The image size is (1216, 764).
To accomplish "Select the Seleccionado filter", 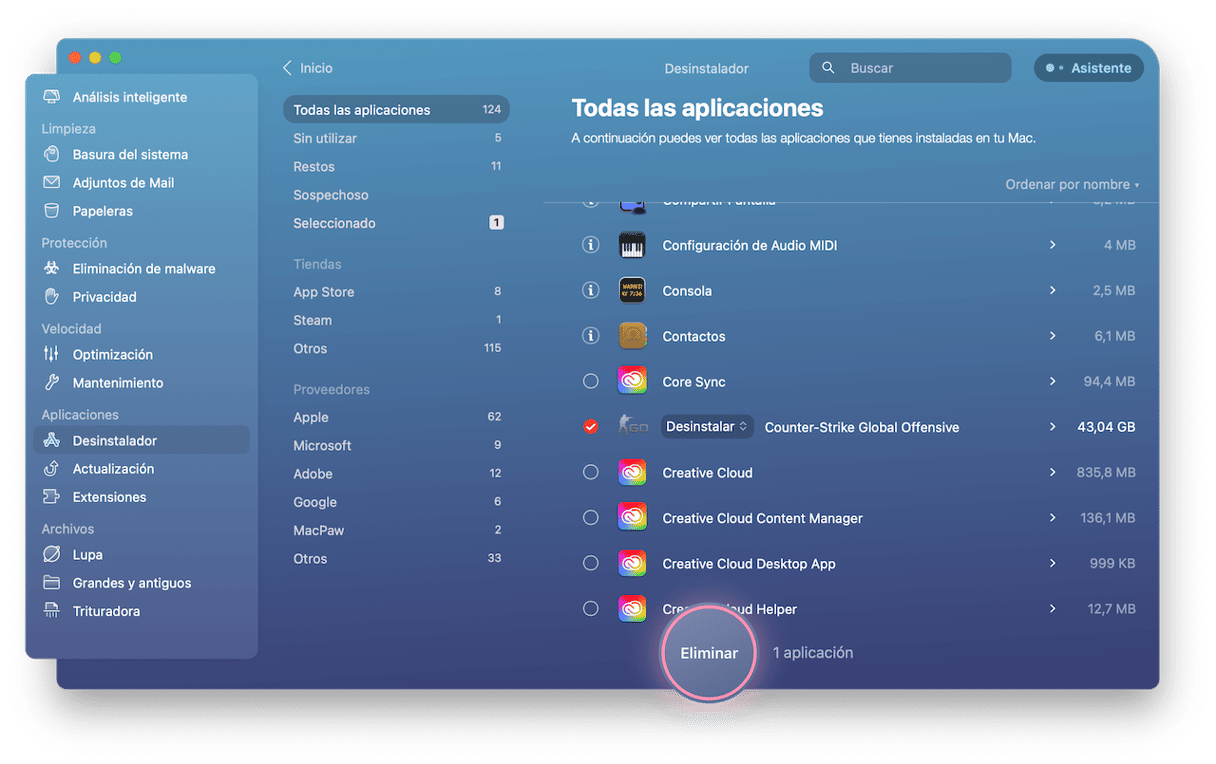I will tap(397, 223).
